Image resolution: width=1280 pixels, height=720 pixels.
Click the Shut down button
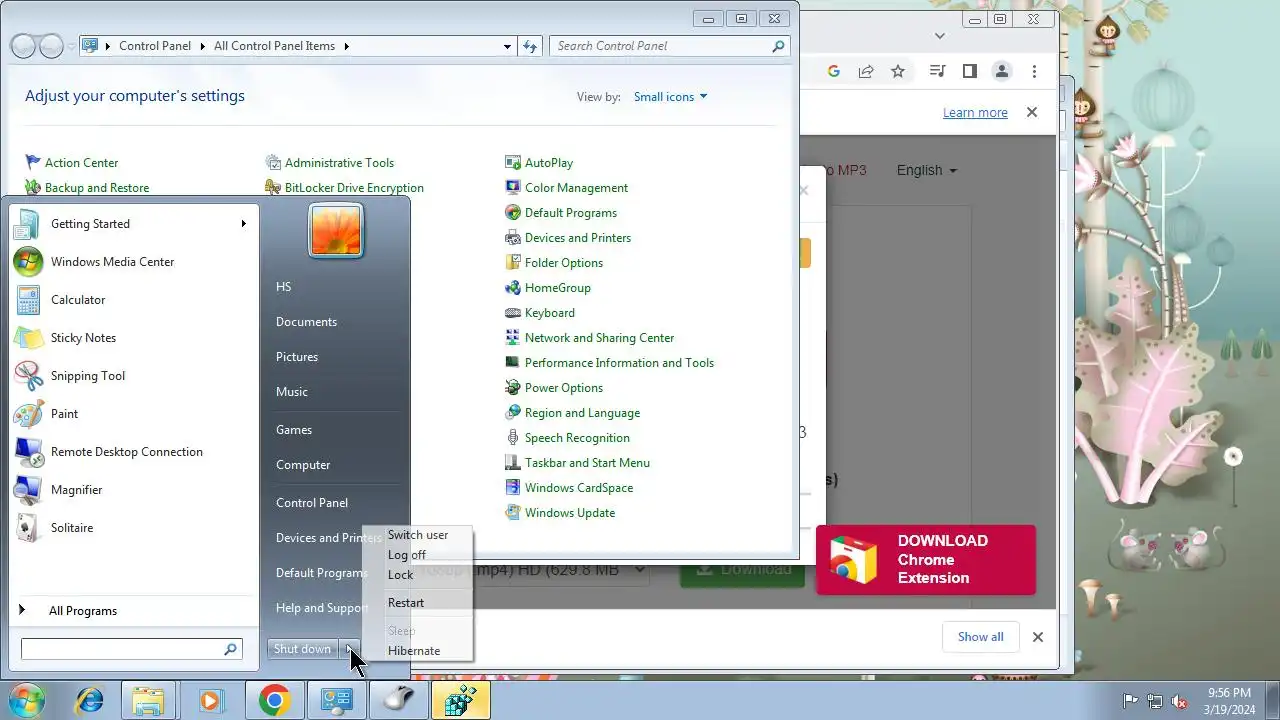[x=302, y=649]
